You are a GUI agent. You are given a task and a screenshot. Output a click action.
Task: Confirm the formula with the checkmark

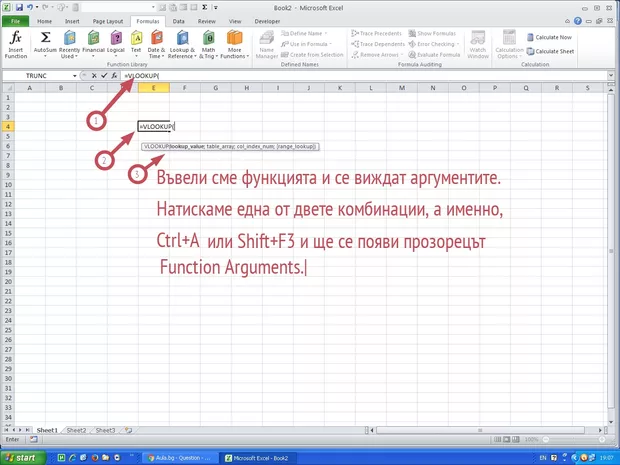[104, 76]
